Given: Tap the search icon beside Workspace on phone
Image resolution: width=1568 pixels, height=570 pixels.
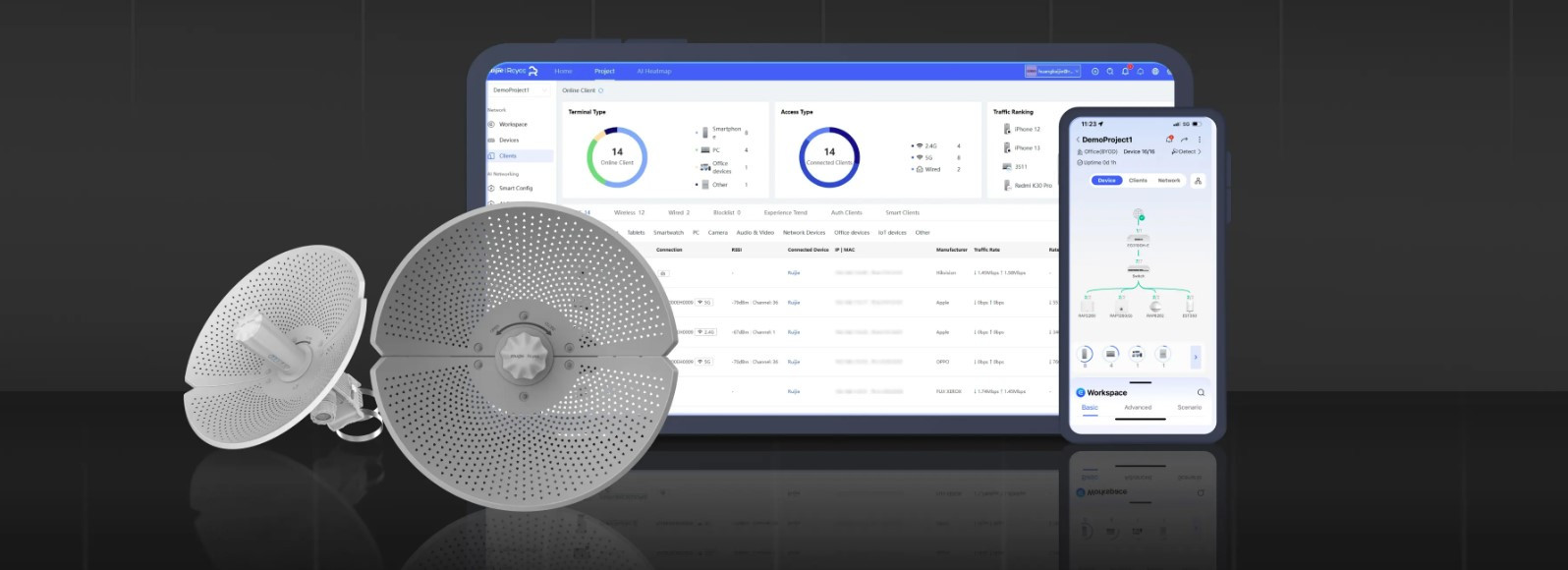Looking at the screenshot, I should coord(1201,392).
